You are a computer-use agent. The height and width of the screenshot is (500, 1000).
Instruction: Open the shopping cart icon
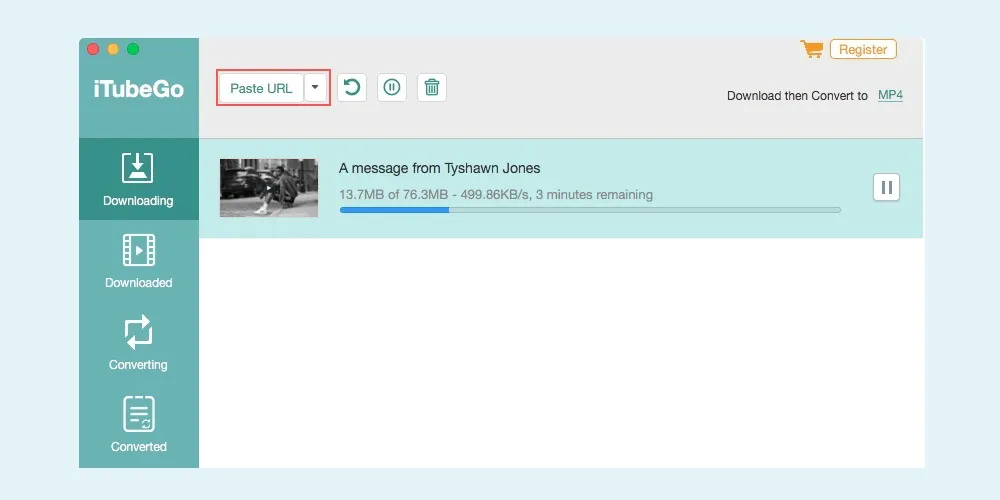811,49
